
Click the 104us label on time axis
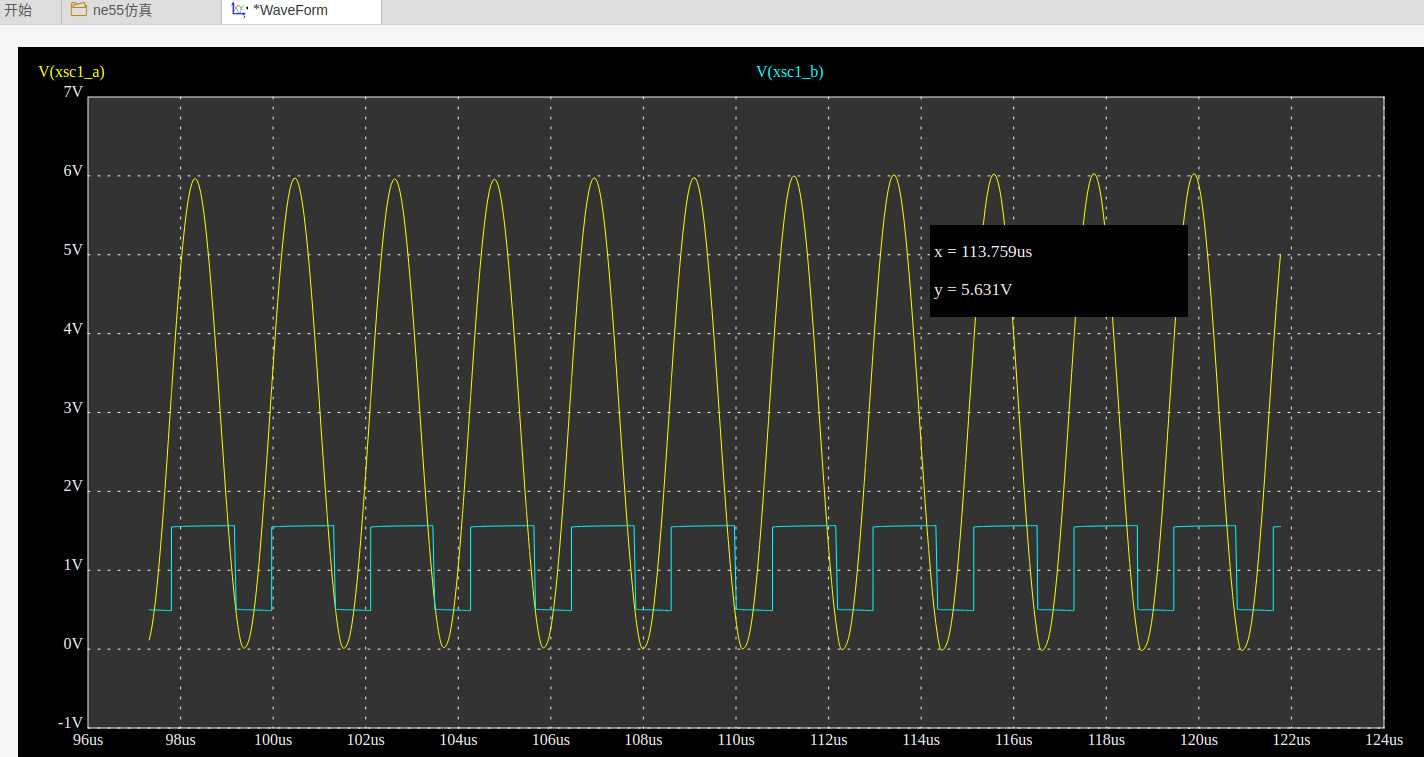[458, 740]
